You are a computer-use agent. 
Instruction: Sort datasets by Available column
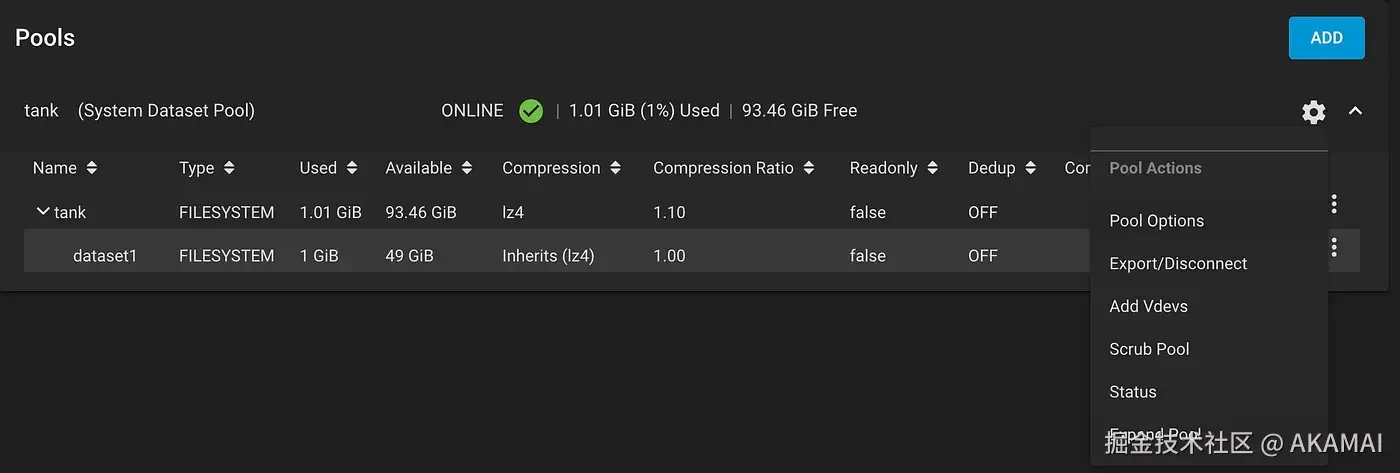coord(467,168)
